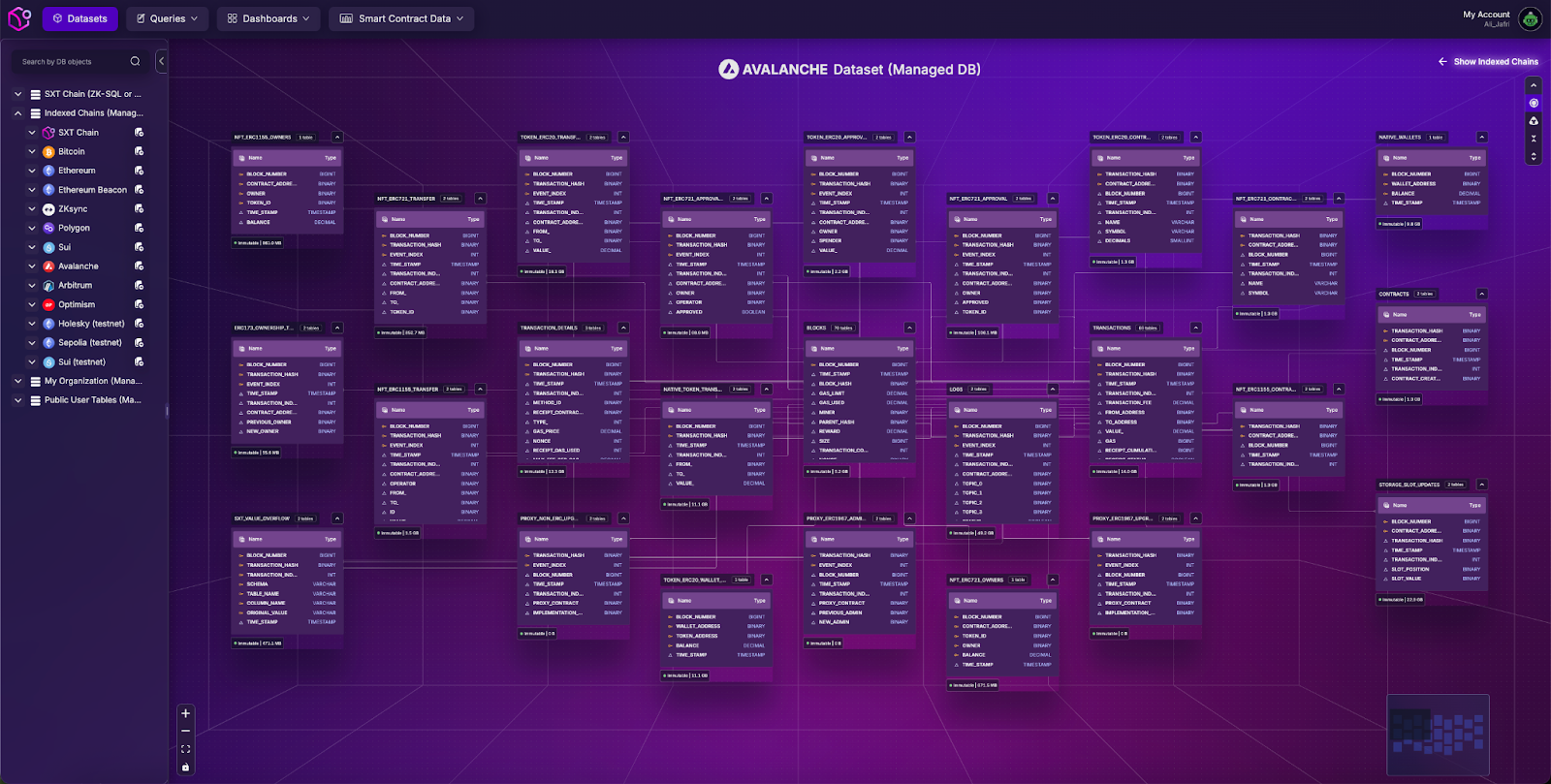Expand the Polygon chain entry

32,228
